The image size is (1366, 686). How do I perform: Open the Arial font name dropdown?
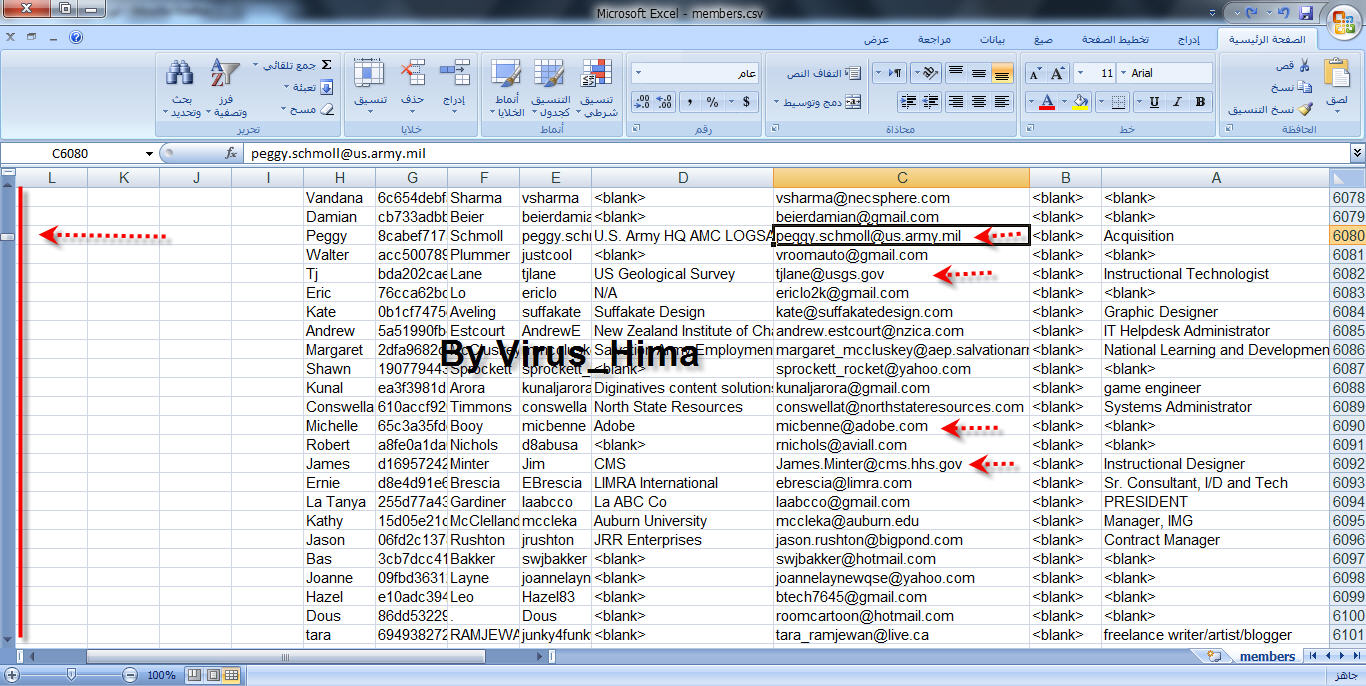click(x=1123, y=73)
